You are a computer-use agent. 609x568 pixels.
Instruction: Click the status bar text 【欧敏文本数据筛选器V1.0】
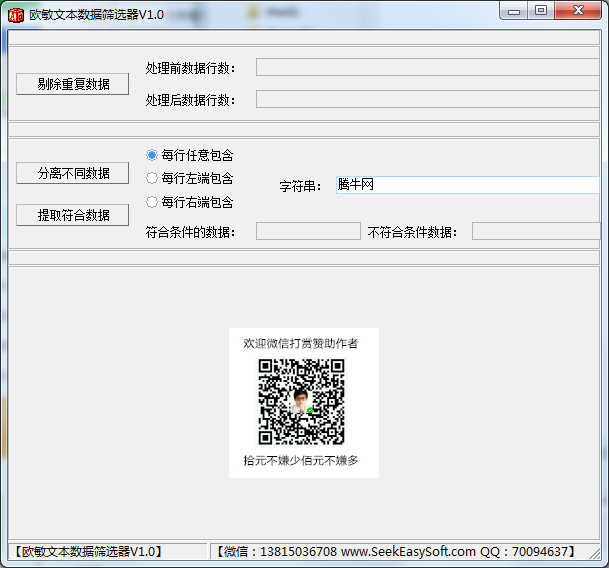[88, 552]
